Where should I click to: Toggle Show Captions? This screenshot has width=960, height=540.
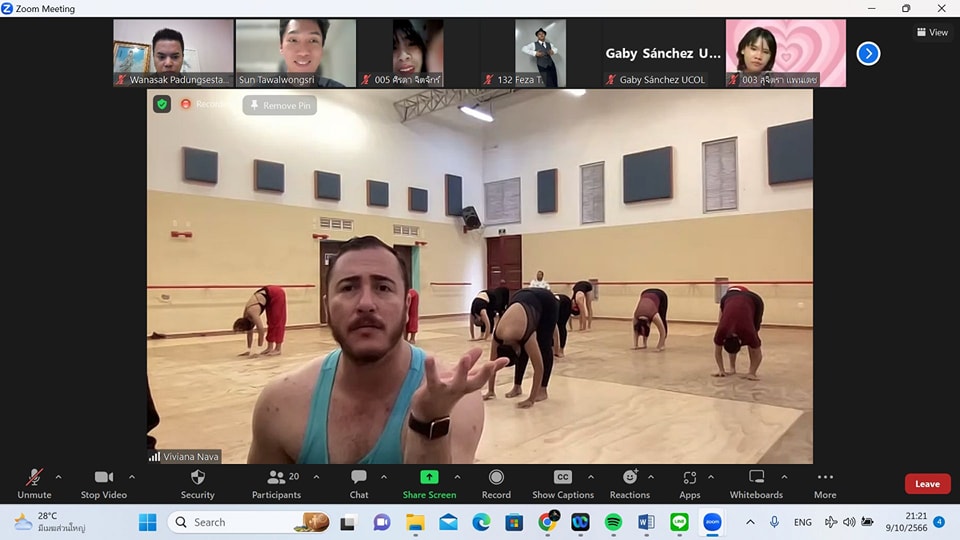coord(563,479)
